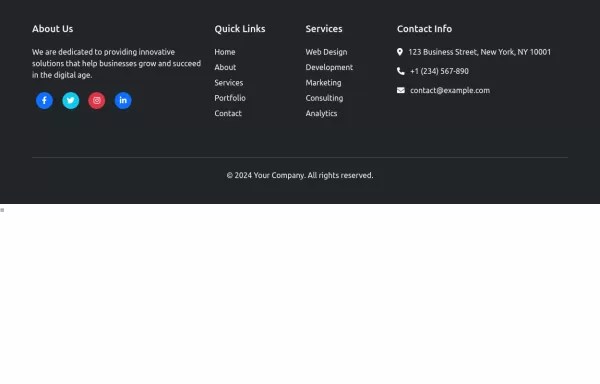The width and height of the screenshot is (600, 384).
Task: Click the Contact Info heading
Action: pos(424,29)
